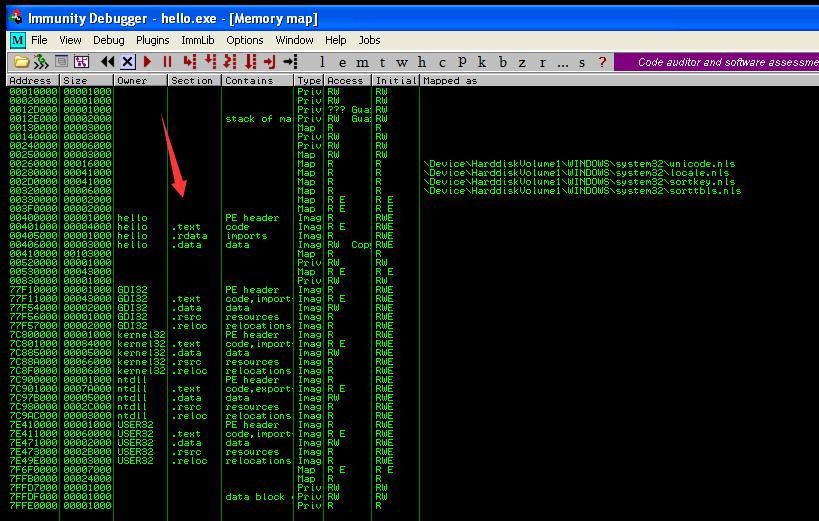
Task: Click the Trace into toolbar icon
Action: pyautogui.click(x=230, y=62)
